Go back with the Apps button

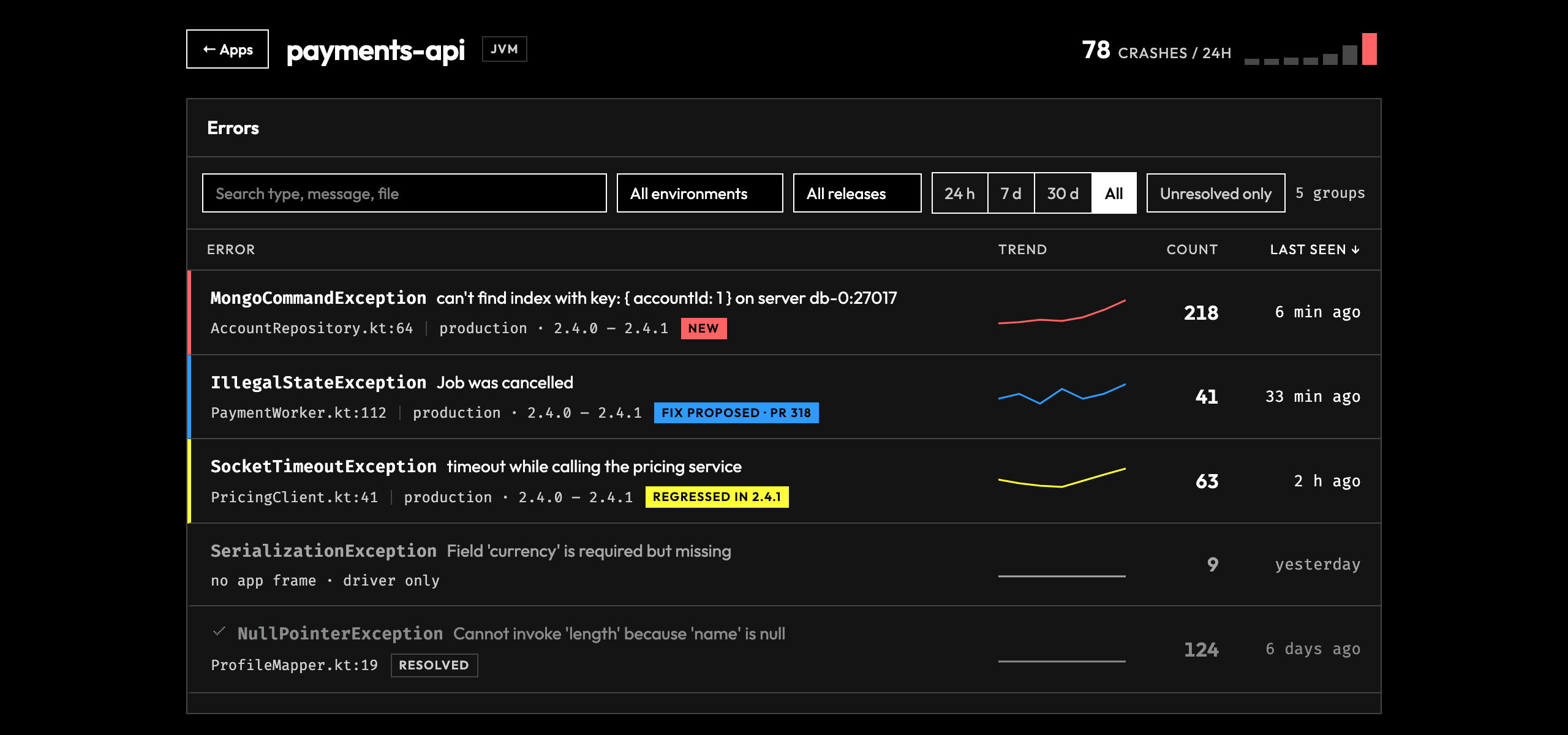pos(227,49)
